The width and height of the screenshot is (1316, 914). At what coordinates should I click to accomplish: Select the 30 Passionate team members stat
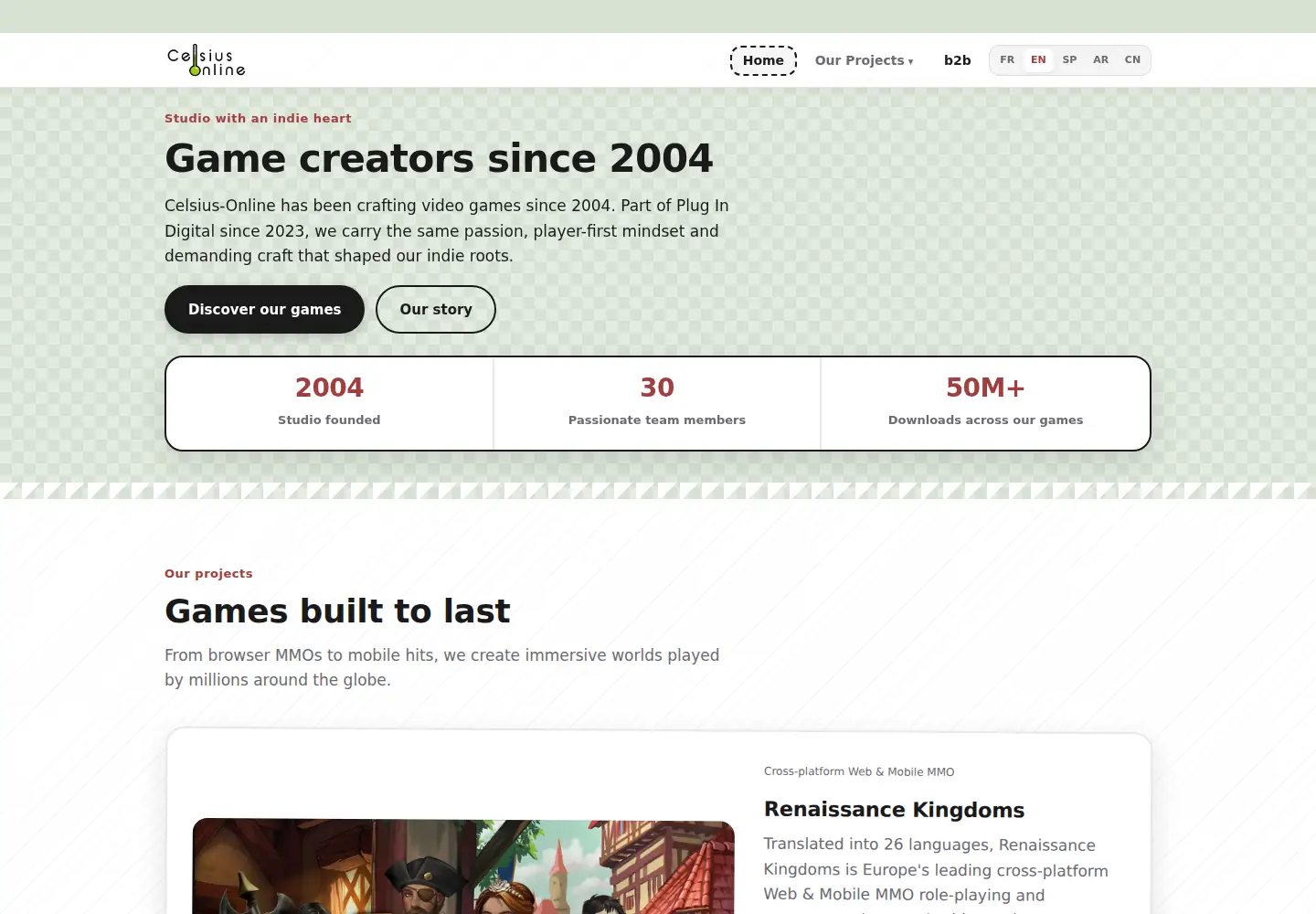pos(657,403)
